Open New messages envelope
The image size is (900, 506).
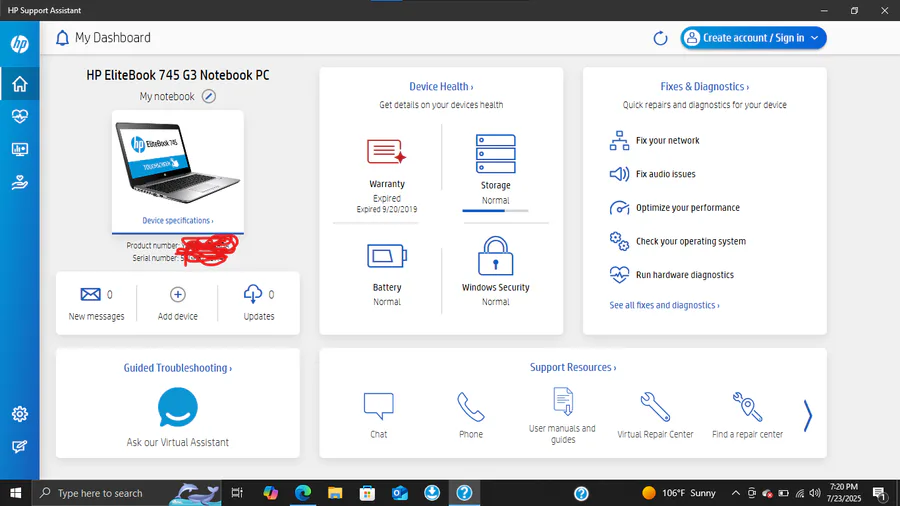90,294
